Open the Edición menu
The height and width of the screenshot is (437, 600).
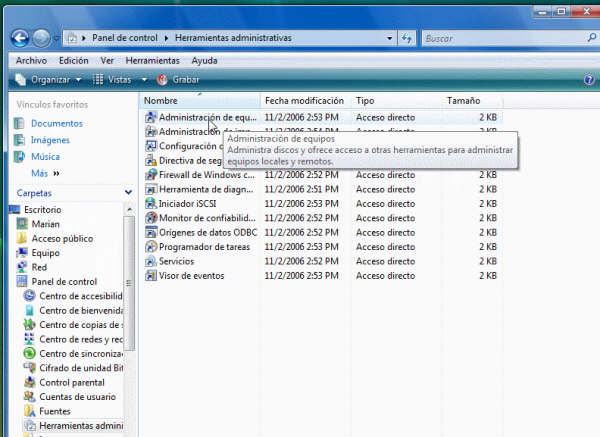click(73, 60)
